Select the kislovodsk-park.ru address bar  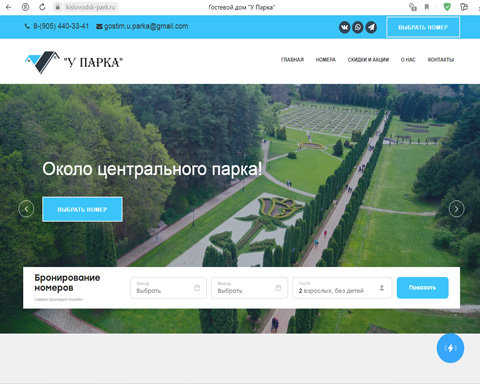click(x=90, y=7)
